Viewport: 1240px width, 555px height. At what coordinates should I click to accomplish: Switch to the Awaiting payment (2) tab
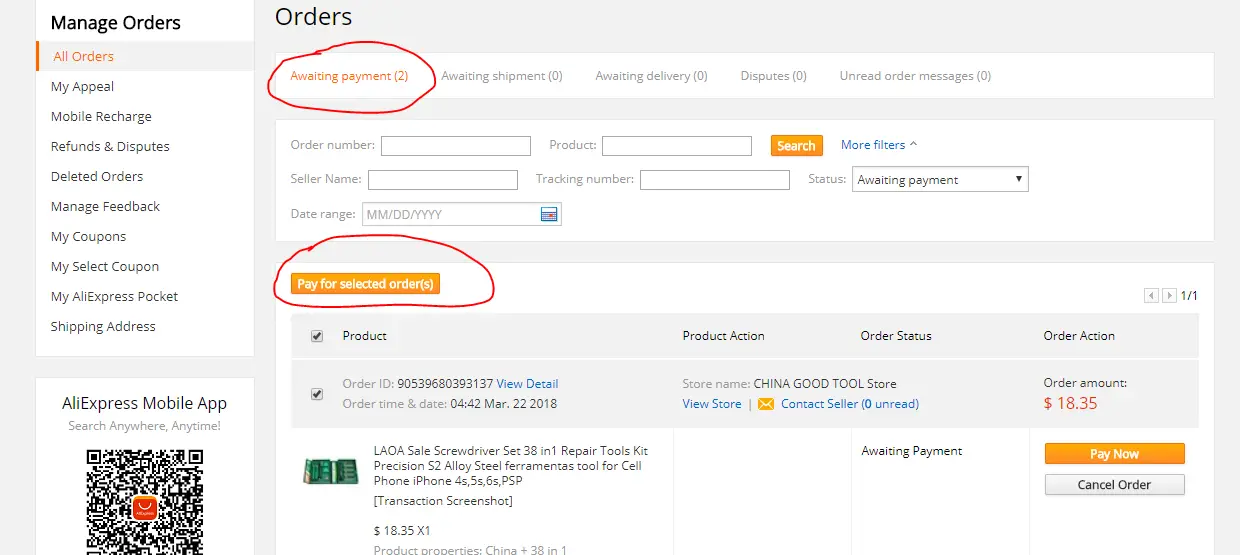[349, 76]
